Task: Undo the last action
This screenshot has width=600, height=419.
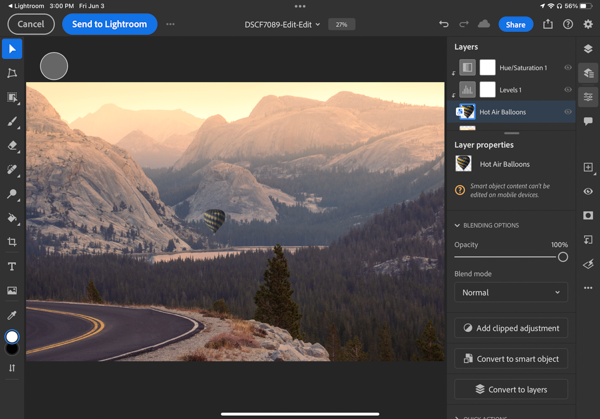Action: [443, 24]
